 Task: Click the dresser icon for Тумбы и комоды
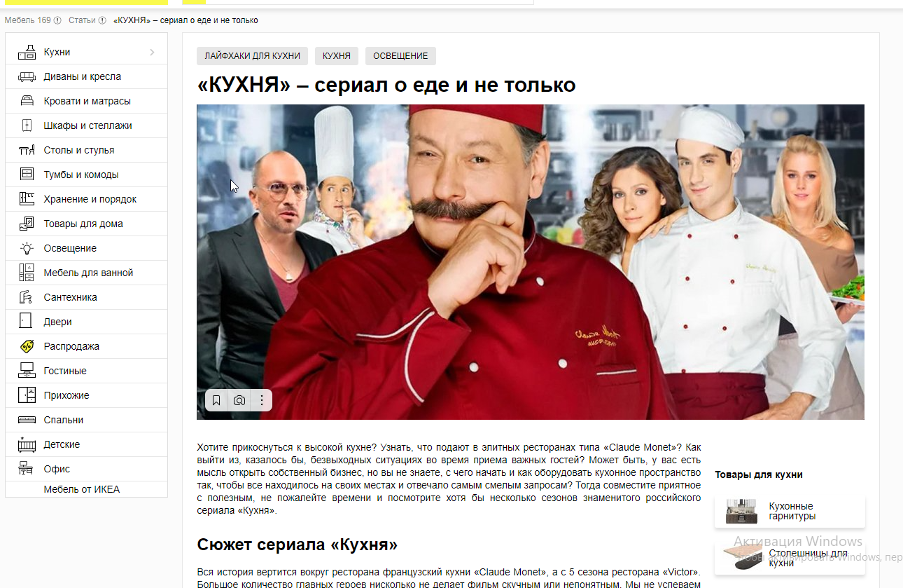pos(27,174)
